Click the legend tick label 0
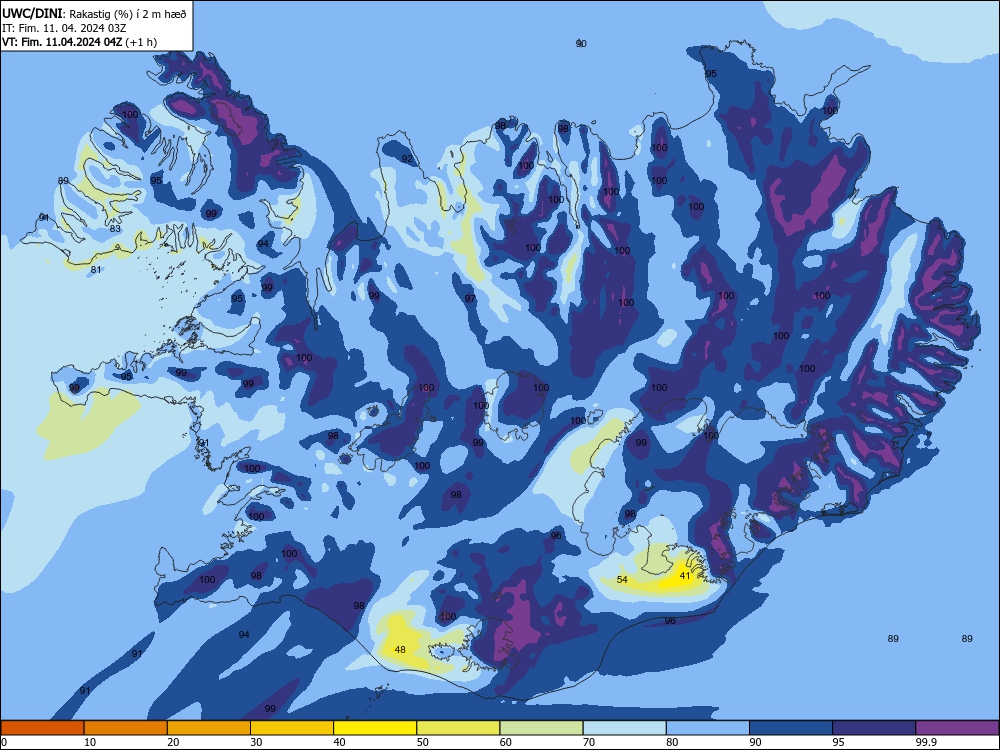Image resolution: width=1000 pixels, height=750 pixels. point(4,742)
